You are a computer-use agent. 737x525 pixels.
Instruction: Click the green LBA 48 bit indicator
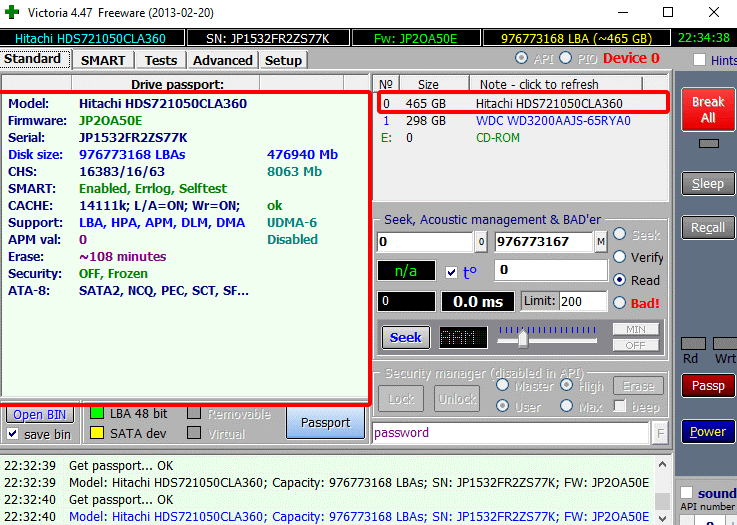click(x=97, y=414)
